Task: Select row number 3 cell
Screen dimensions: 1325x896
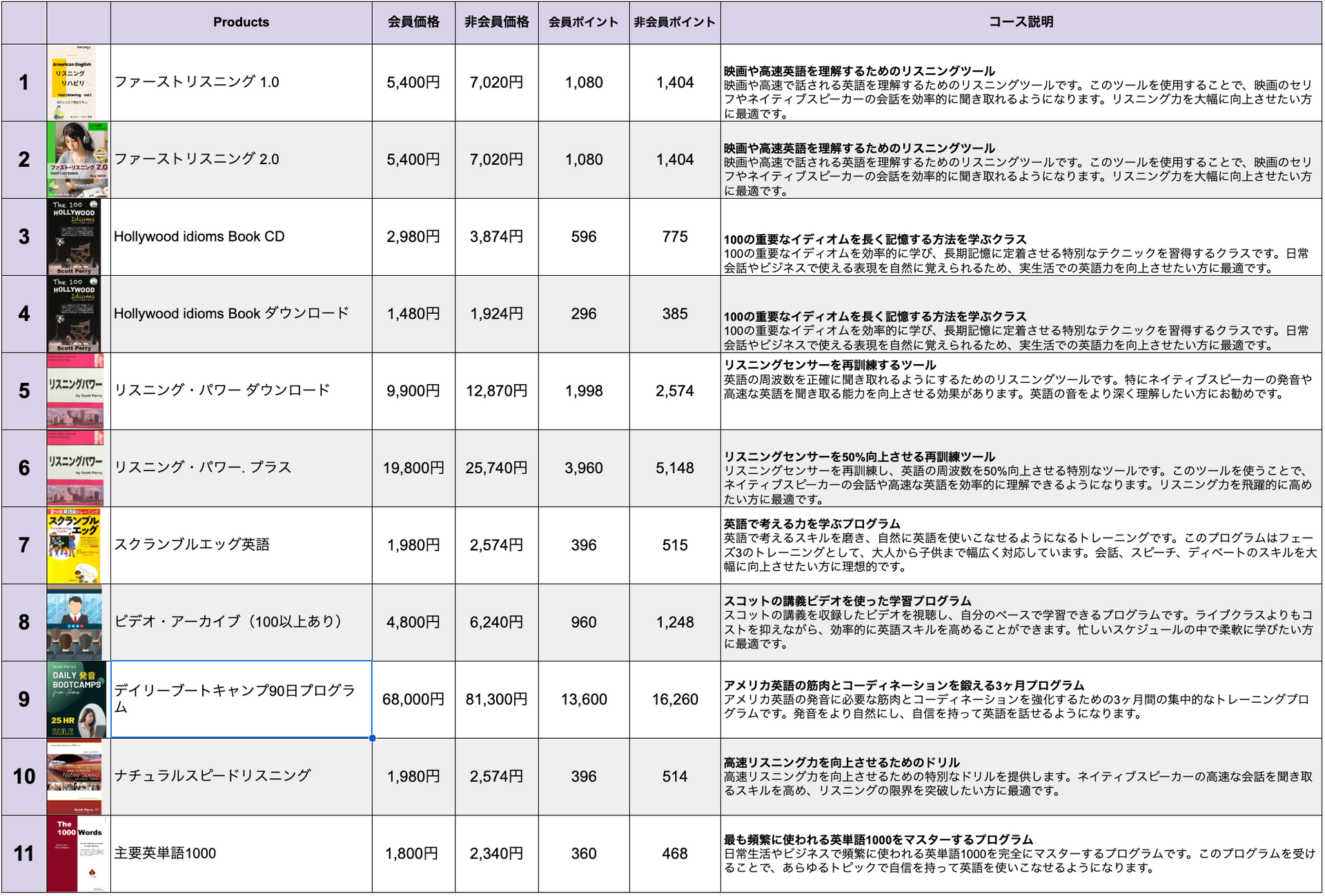Action: (x=24, y=237)
